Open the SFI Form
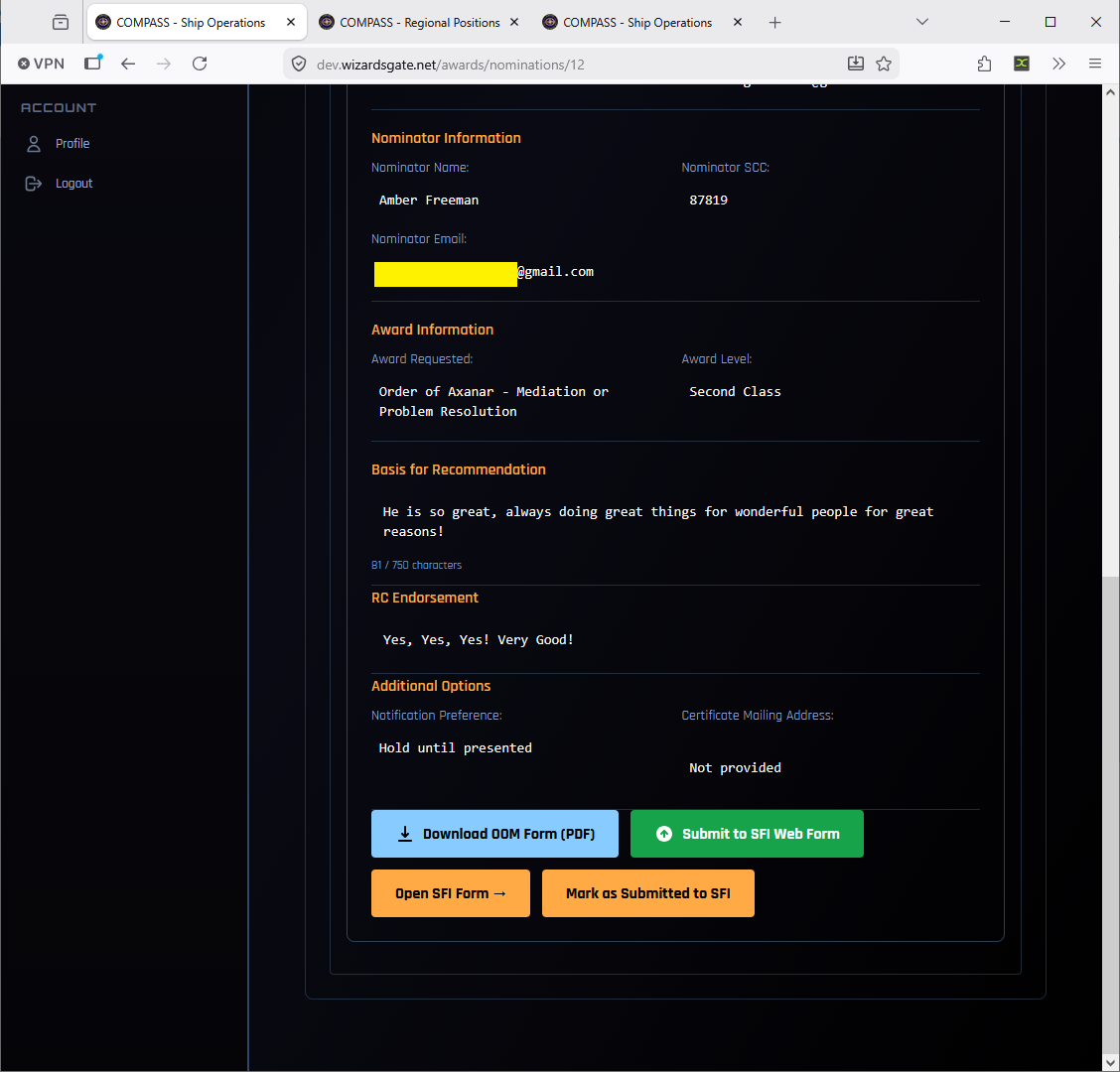 (x=450, y=893)
